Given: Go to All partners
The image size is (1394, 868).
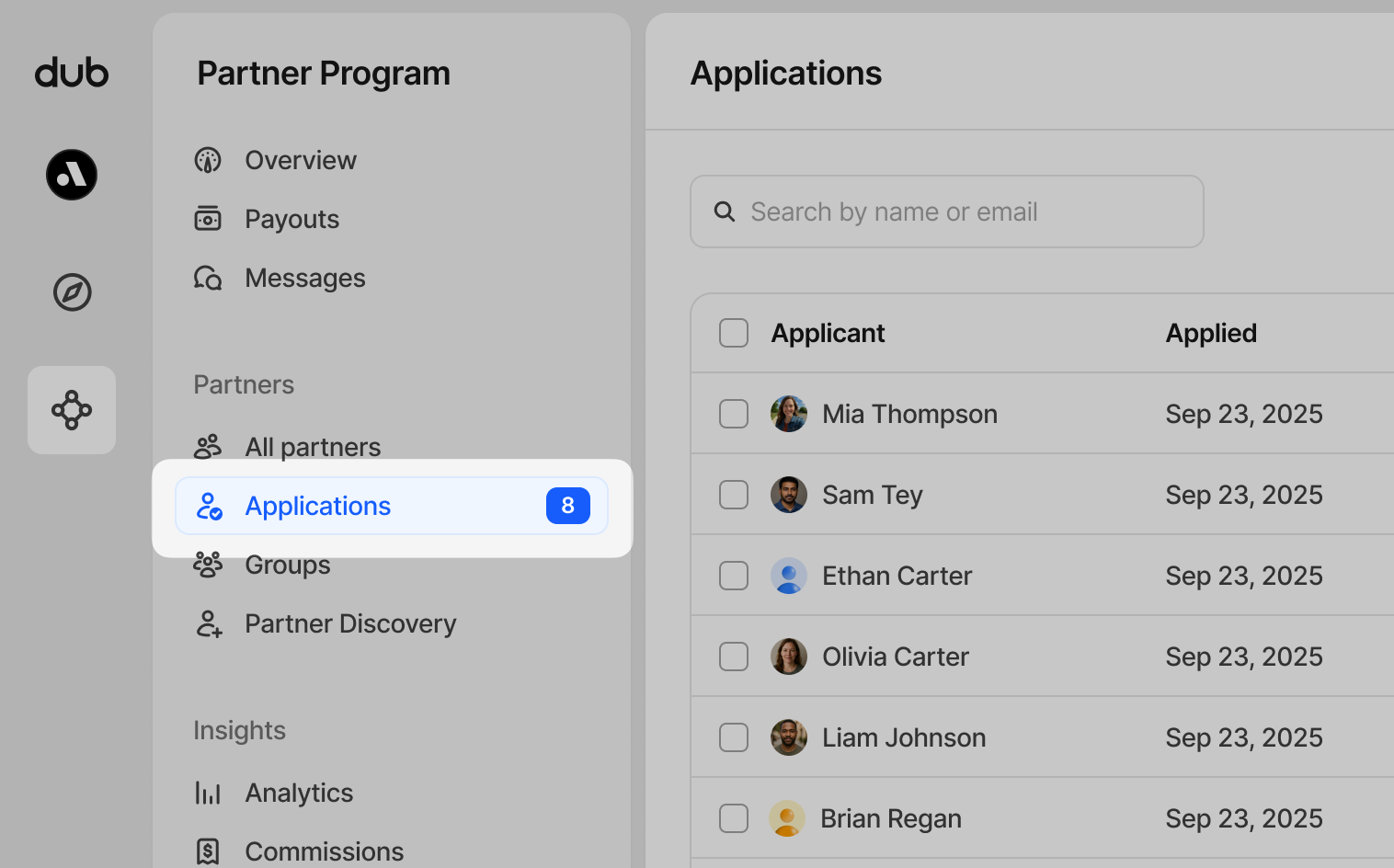Looking at the screenshot, I should (312, 447).
